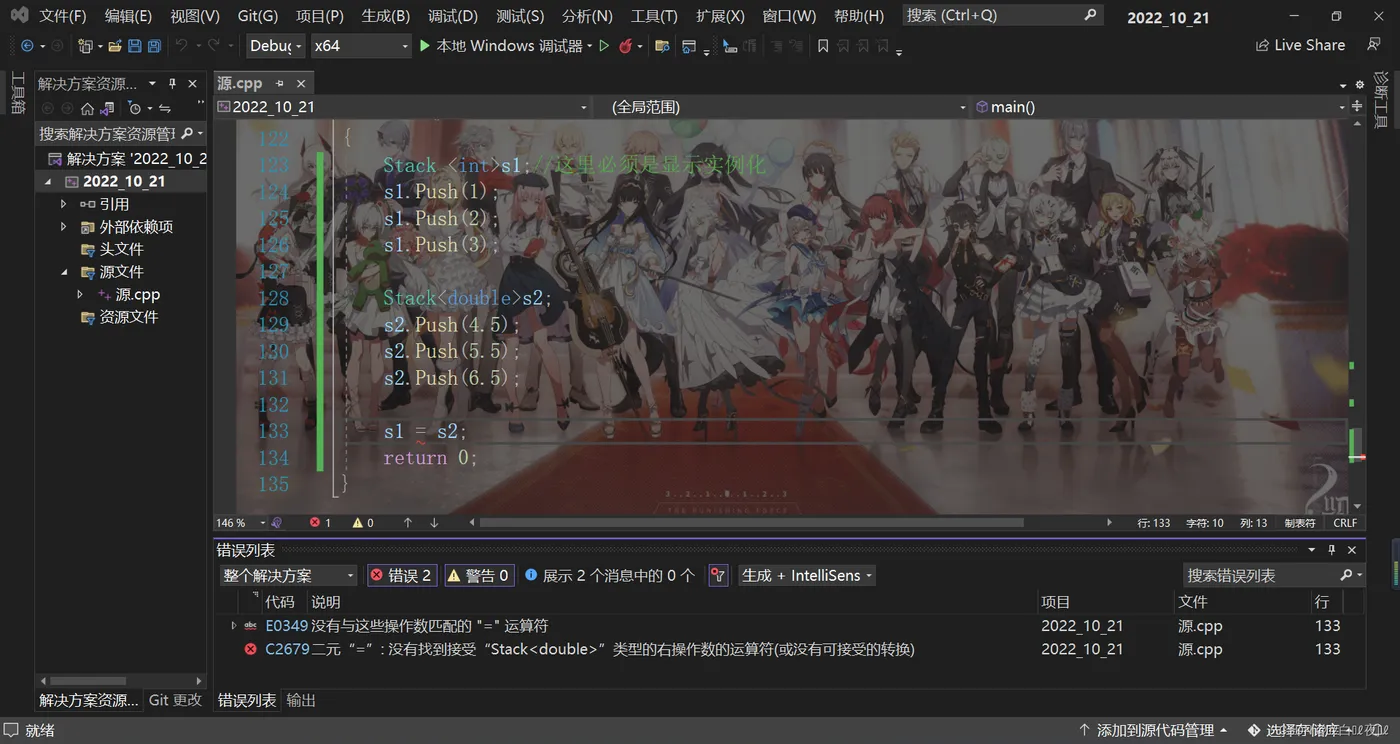Open the 编辑(E) menu
This screenshot has height=744, width=1400.
coord(128,16)
